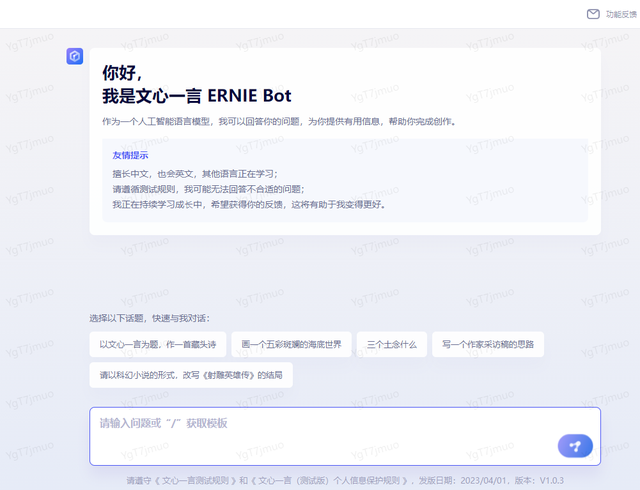Open 个人信息保护规则 link in footer
Screen dimensions: 640x490
[x=330, y=480]
